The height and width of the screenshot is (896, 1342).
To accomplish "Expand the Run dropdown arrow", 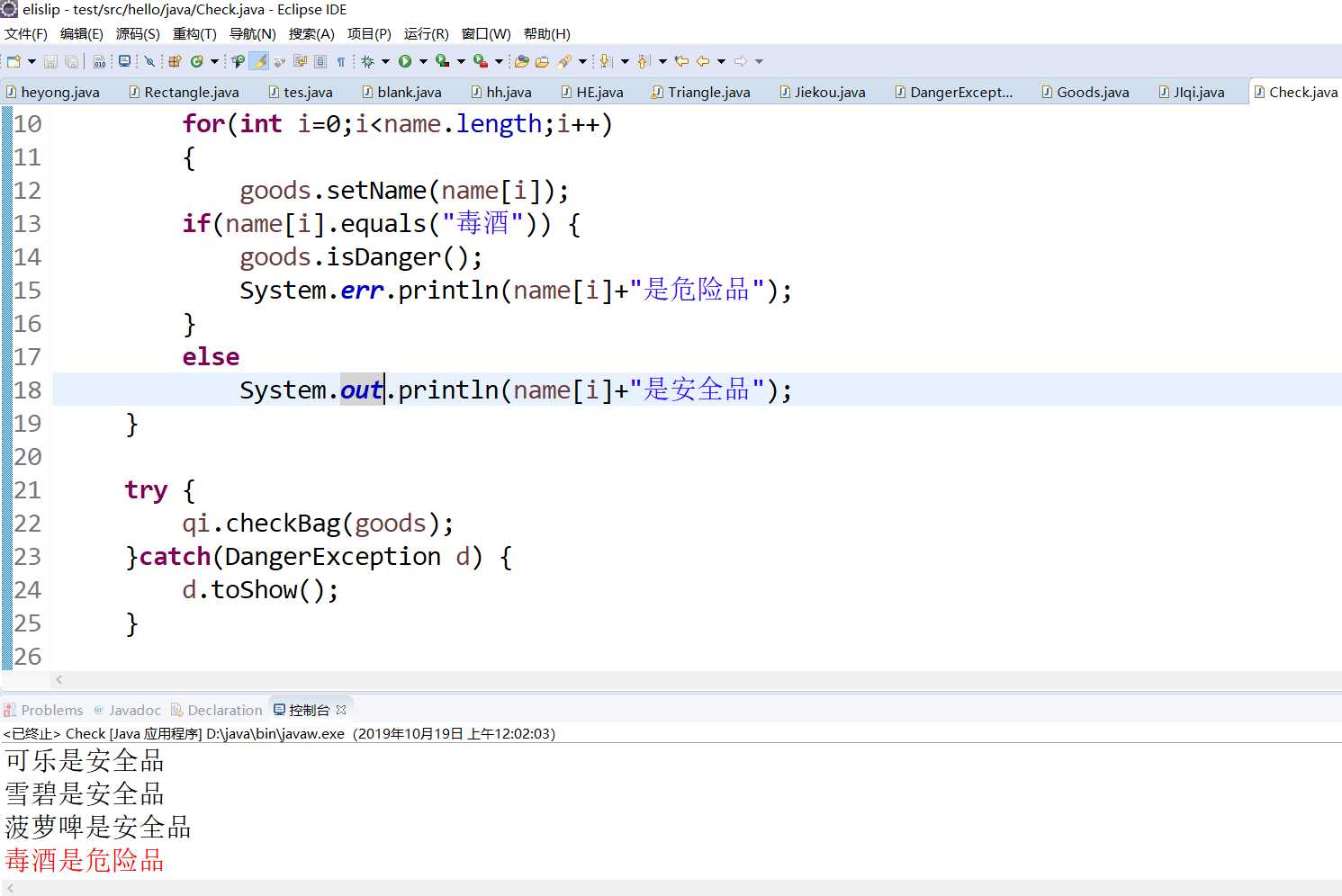I will pos(423,61).
